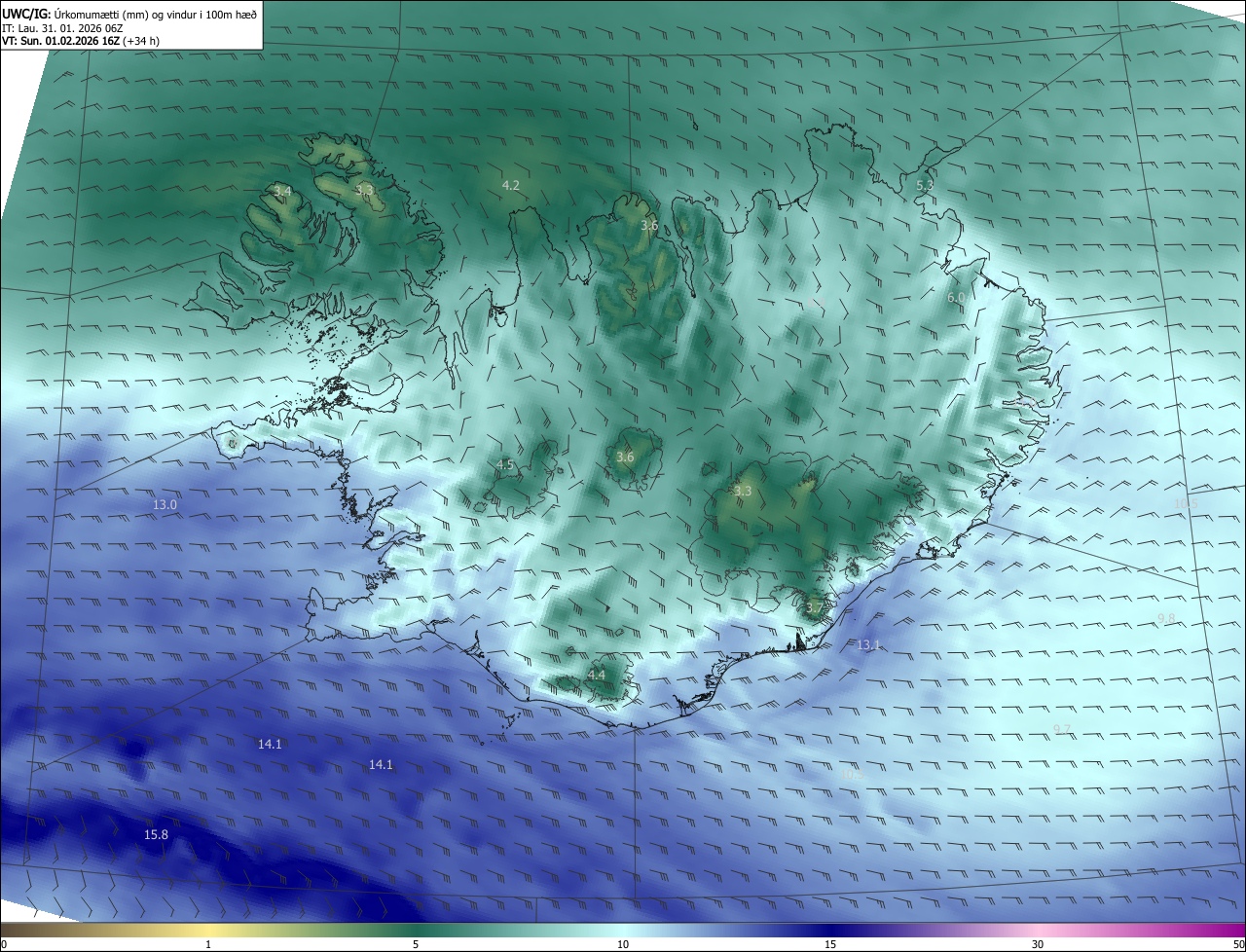Click the 0 tick on the color scale
This screenshot has height=952, width=1246.
tap(3, 944)
